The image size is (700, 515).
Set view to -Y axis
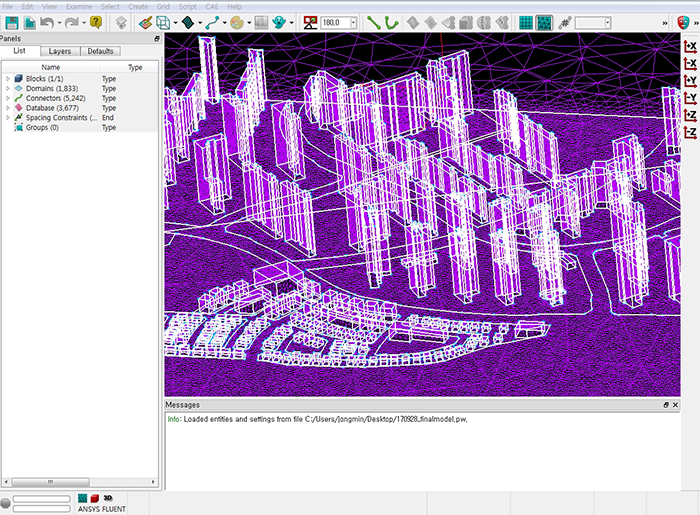tap(690, 98)
